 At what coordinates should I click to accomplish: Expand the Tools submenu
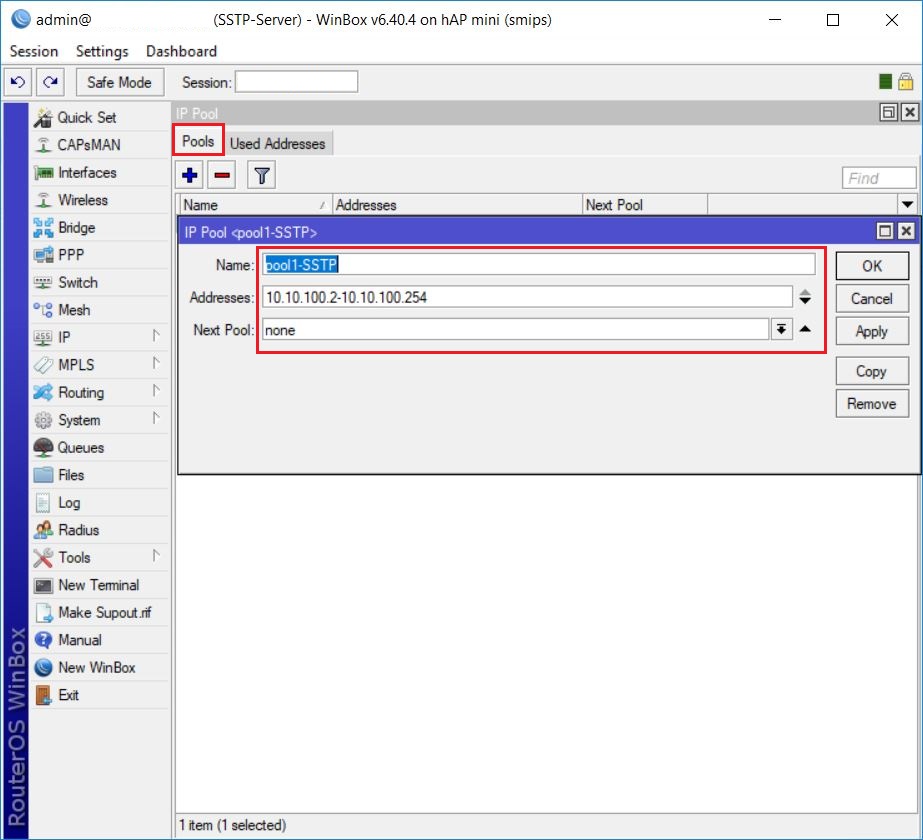tap(155, 556)
